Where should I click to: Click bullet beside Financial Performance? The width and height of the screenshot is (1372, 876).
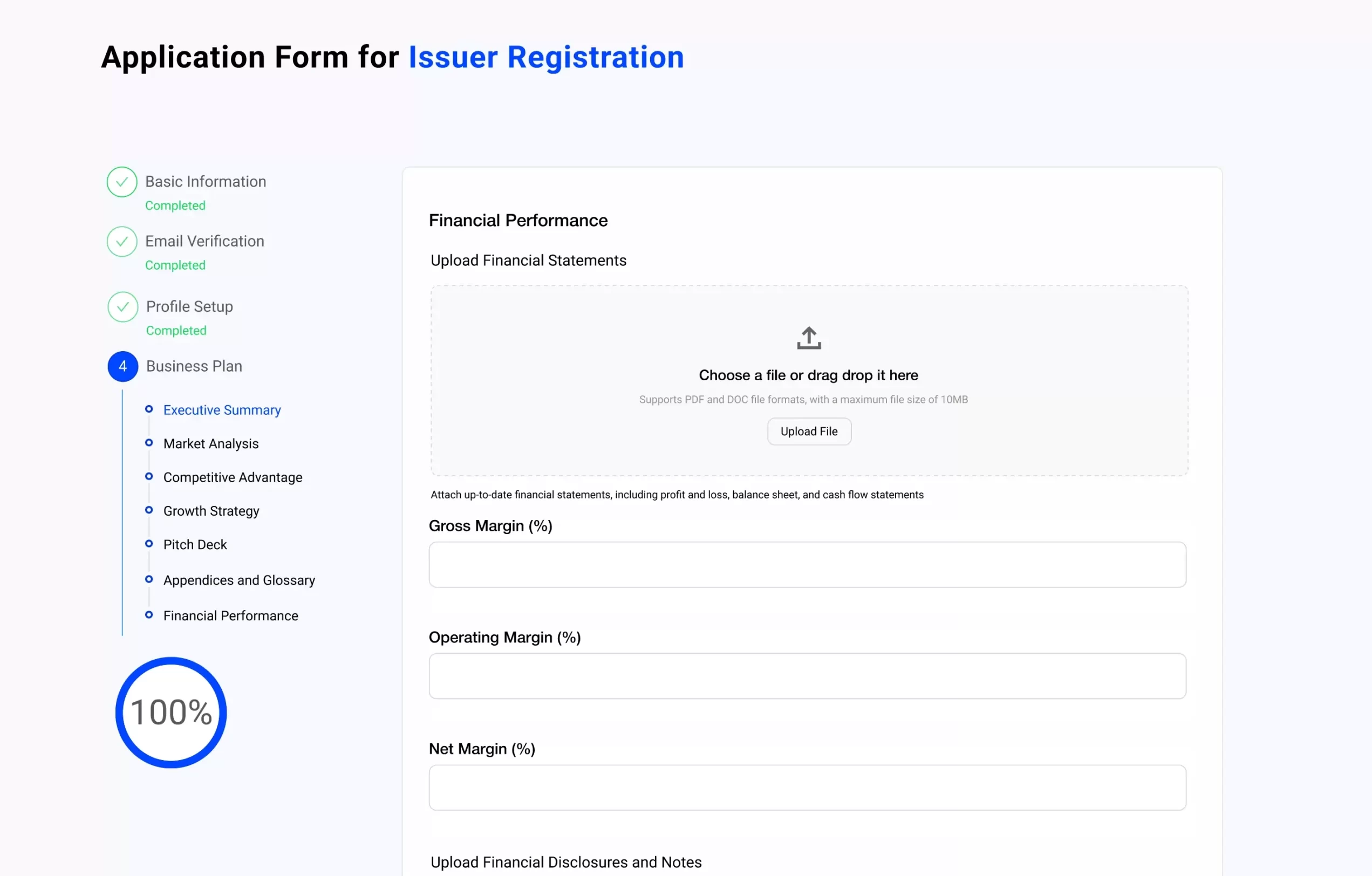[149, 614]
